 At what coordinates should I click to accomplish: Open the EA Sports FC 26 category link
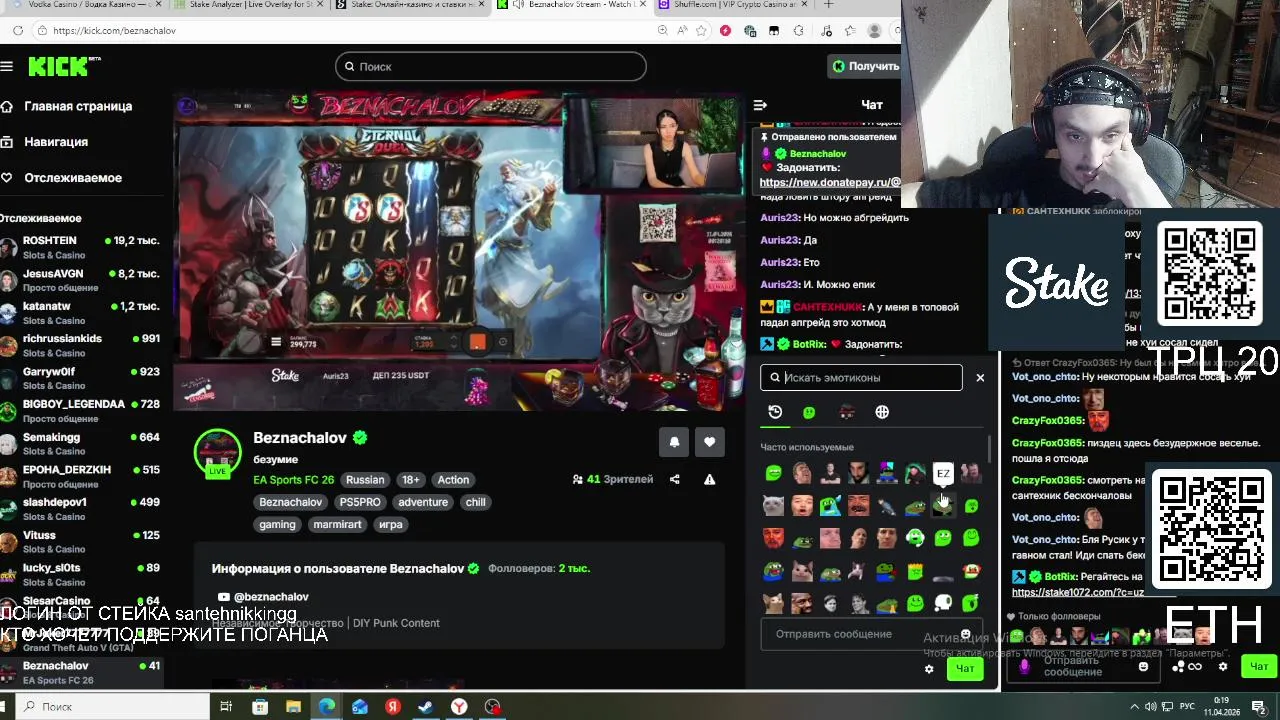(293, 480)
